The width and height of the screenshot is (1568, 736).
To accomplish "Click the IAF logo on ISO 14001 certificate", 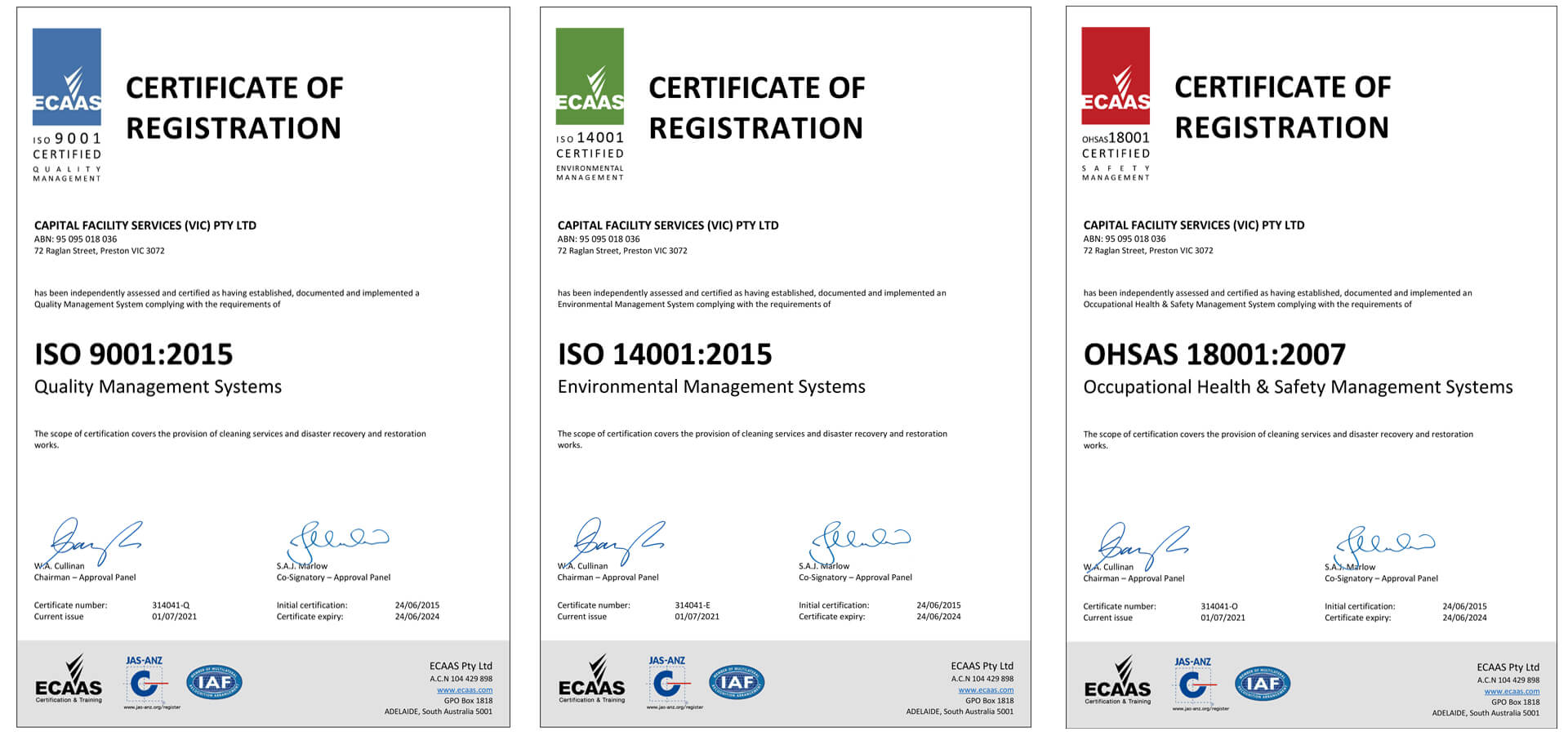I will (x=737, y=682).
